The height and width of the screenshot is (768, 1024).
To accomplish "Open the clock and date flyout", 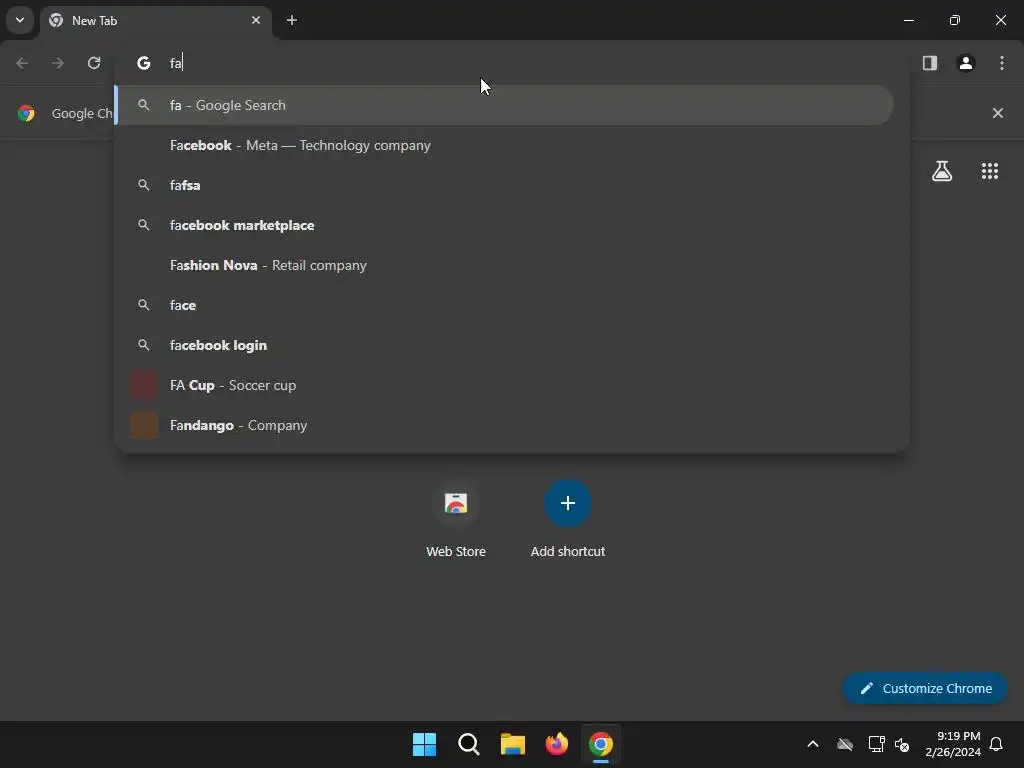I will tap(953, 744).
